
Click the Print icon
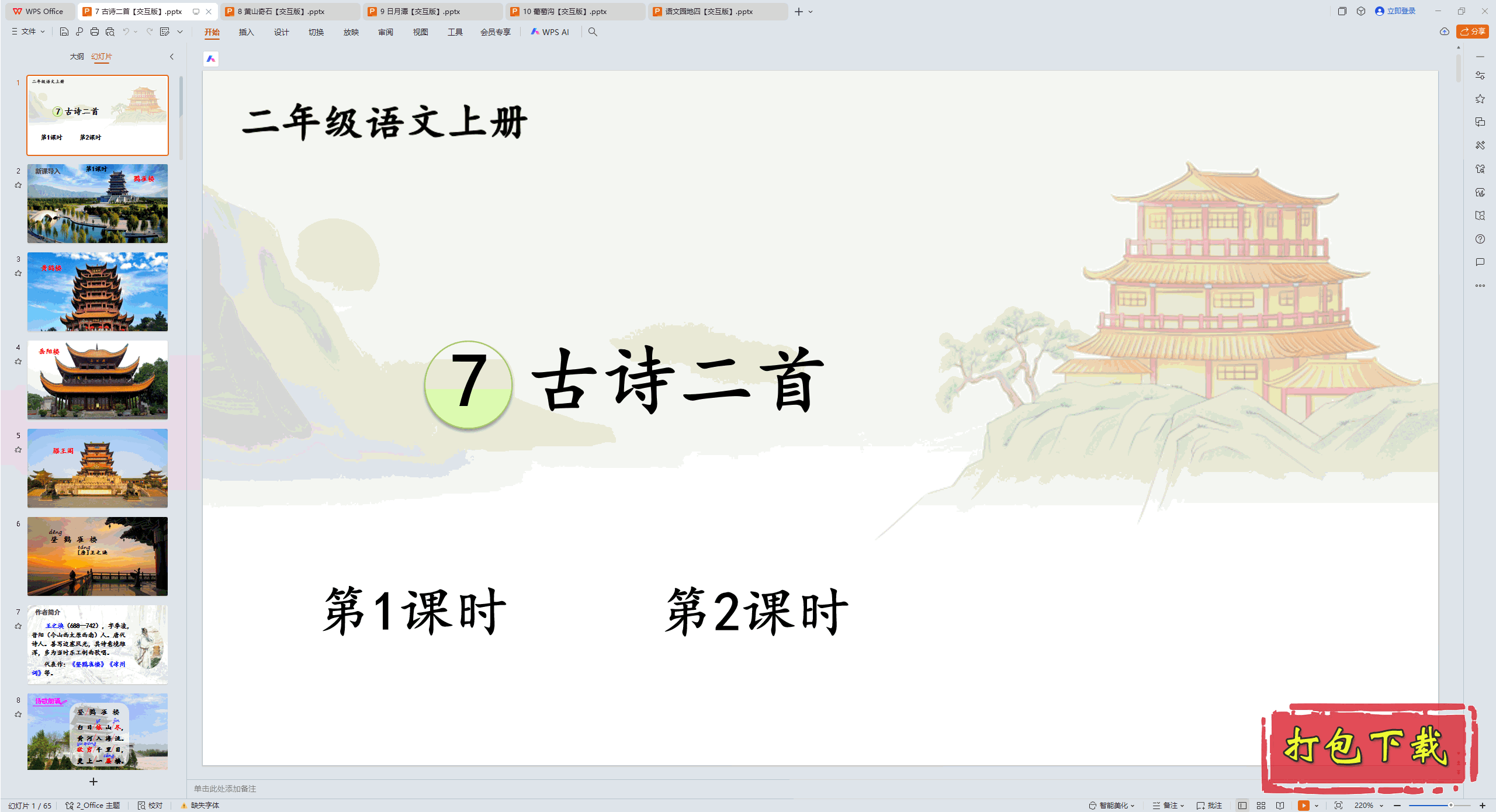pos(95,32)
